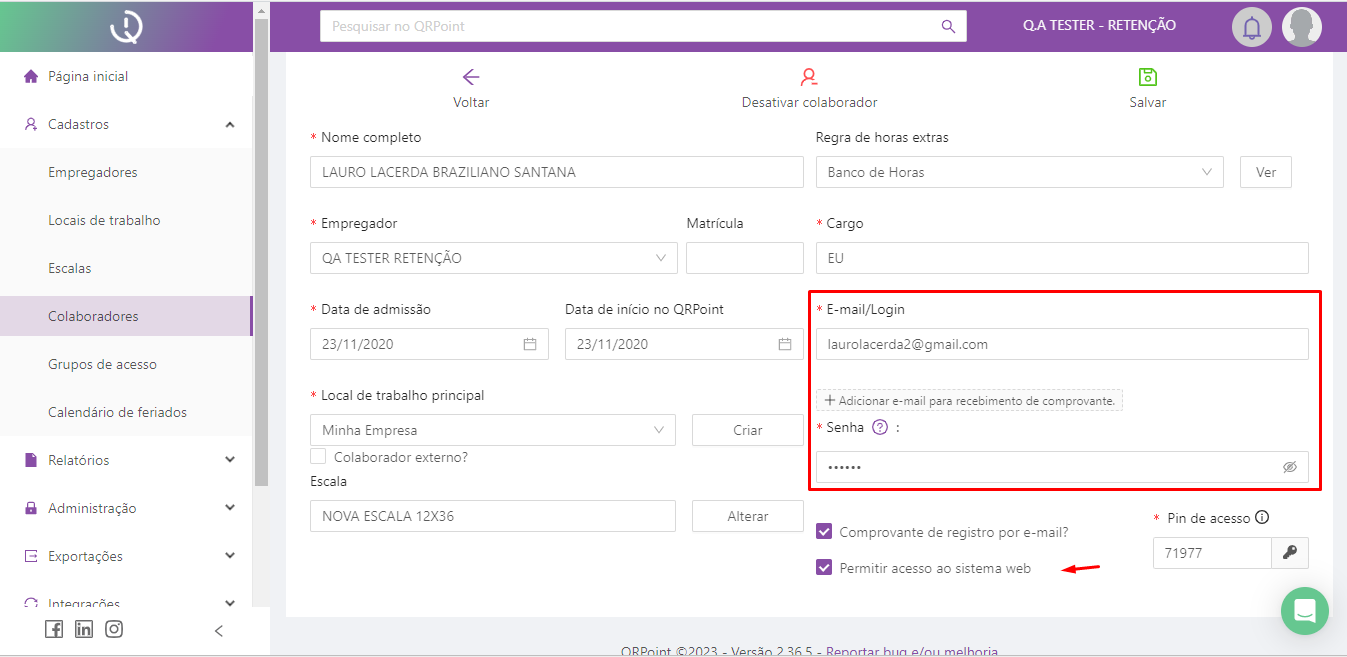Open the Empregador dropdown
Image resolution: width=1347 pixels, height=657 pixels.
pyautogui.click(x=493, y=258)
